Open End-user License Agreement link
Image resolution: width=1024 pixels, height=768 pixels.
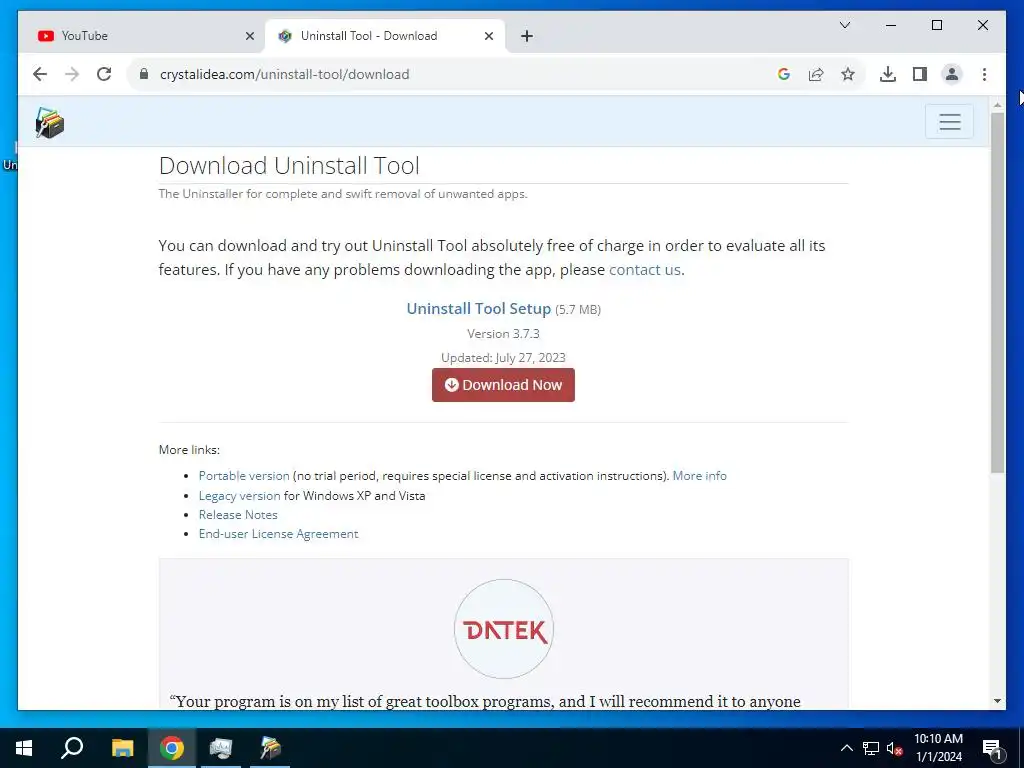[x=279, y=534]
